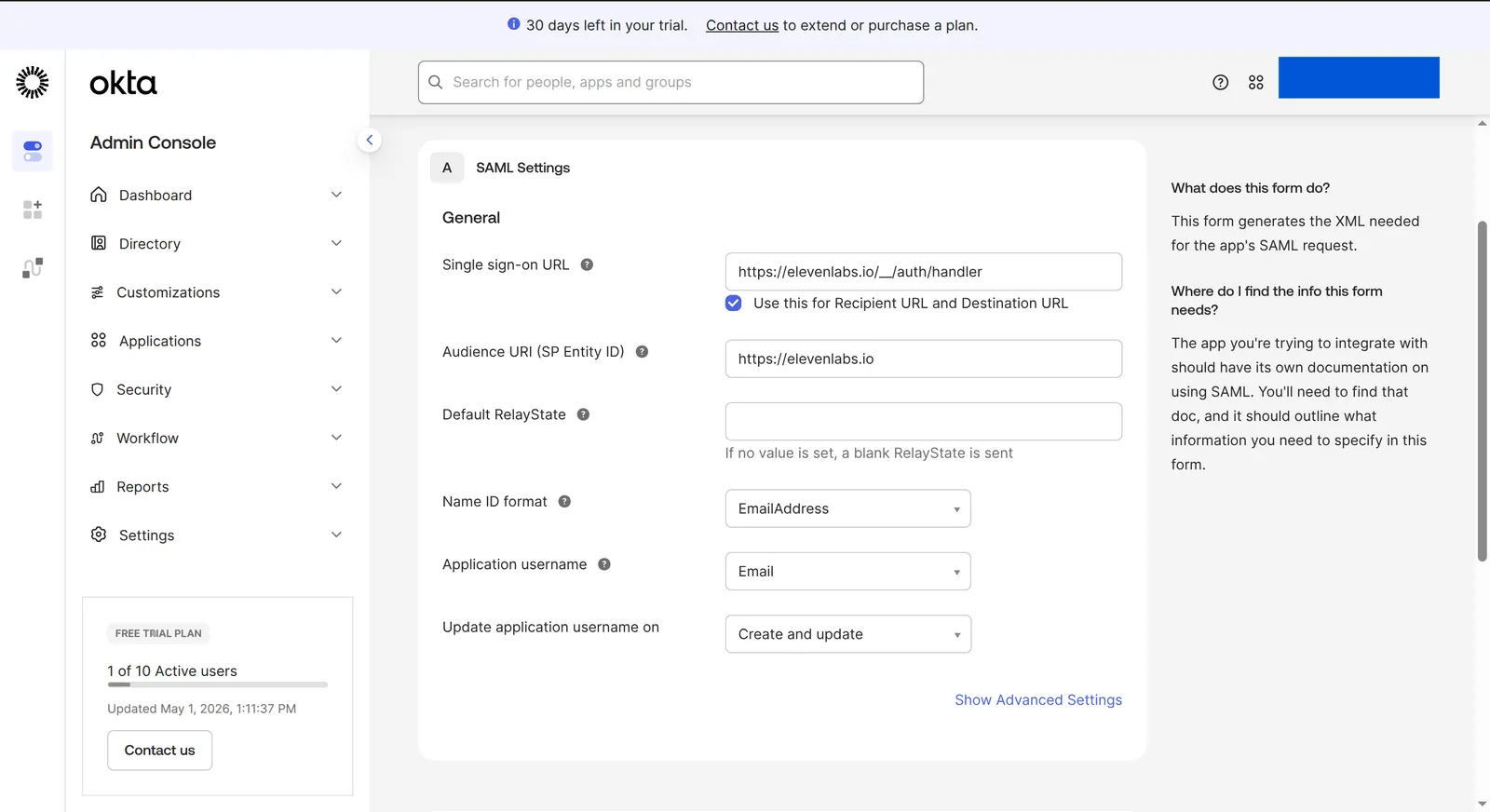Click the search people, apps and groups field
Screen dimensions: 1490x812
click(670, 82)
